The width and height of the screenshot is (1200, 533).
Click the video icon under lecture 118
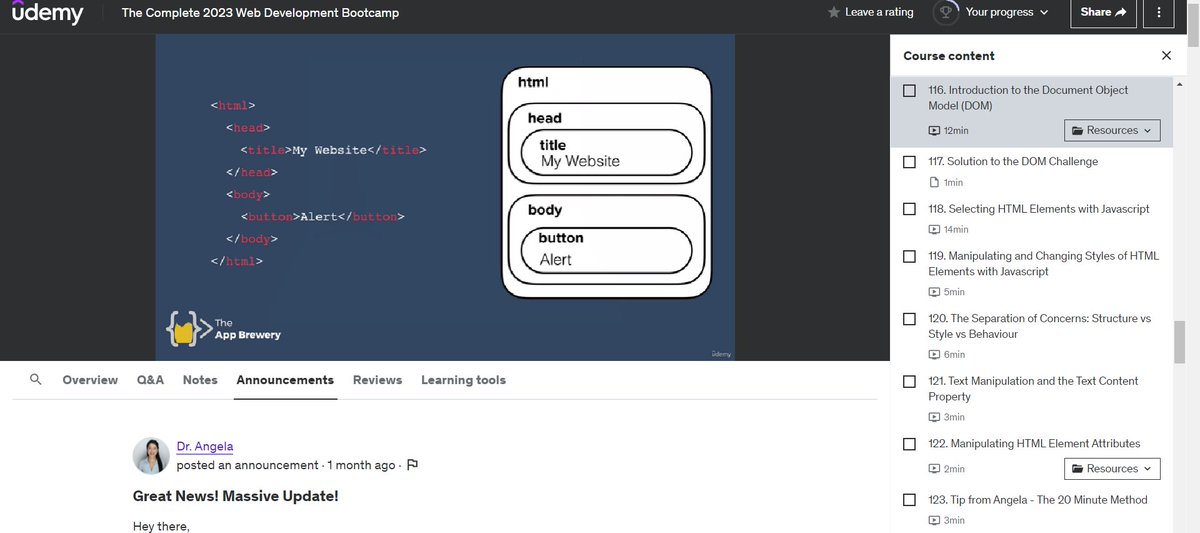934,230
